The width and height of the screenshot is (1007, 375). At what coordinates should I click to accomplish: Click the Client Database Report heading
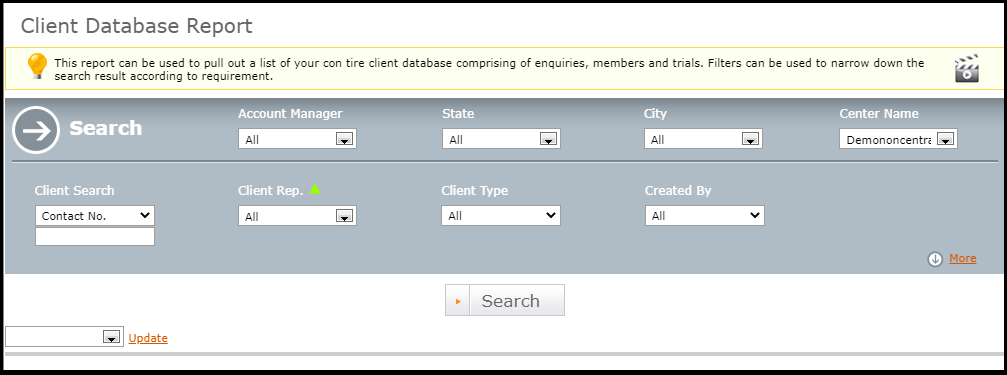137,26
